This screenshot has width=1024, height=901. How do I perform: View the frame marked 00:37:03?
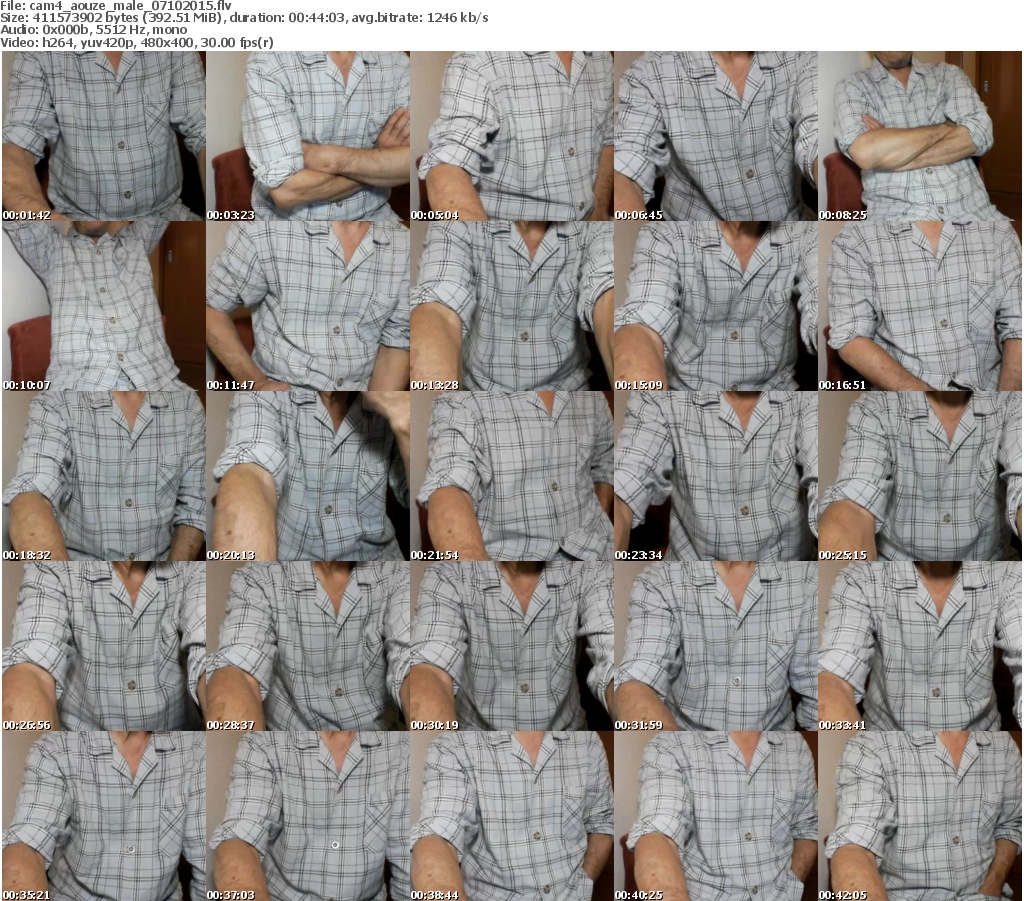(x=308, y=816)
